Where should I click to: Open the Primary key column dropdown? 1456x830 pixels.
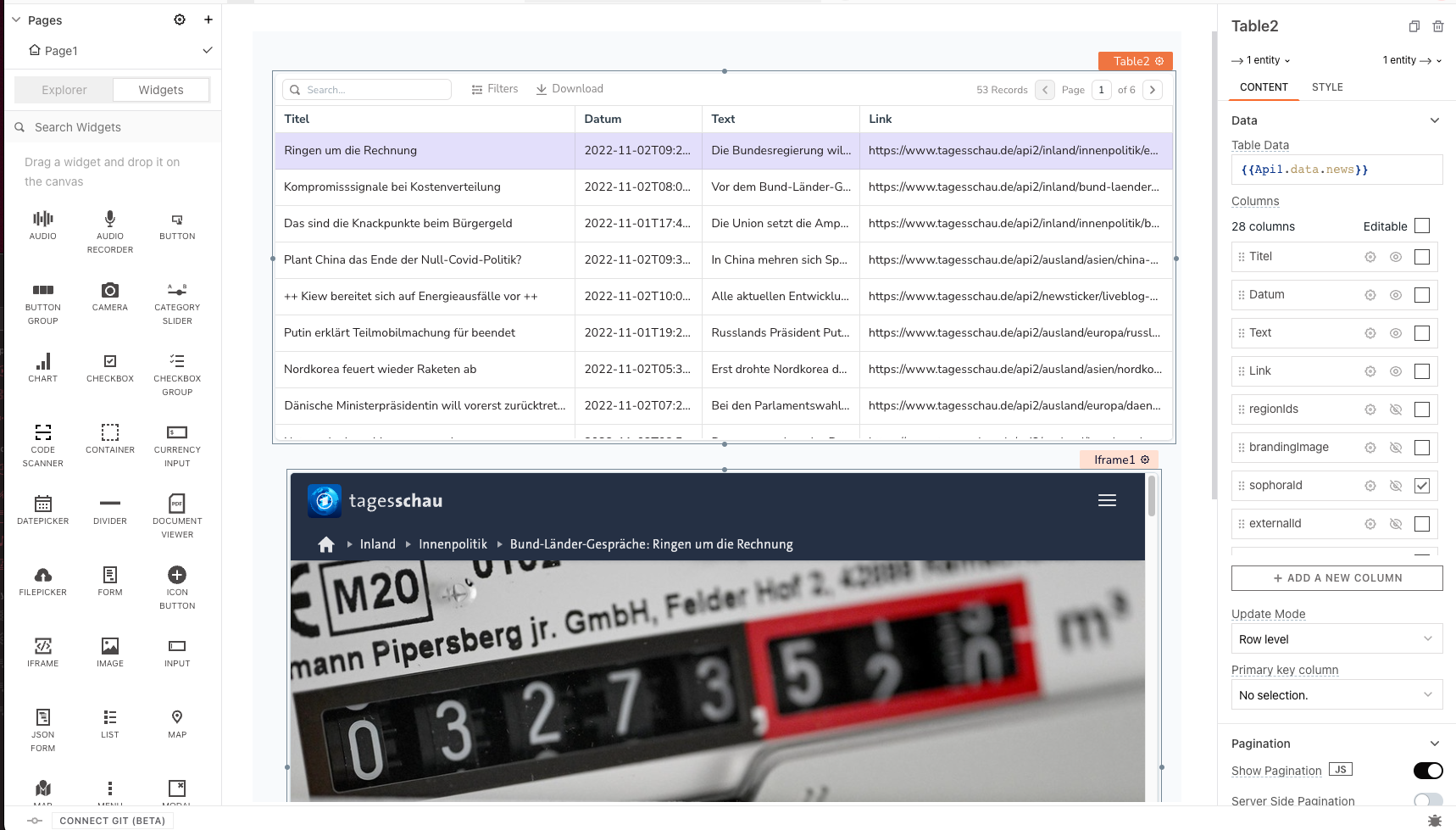pos(1337,695)
